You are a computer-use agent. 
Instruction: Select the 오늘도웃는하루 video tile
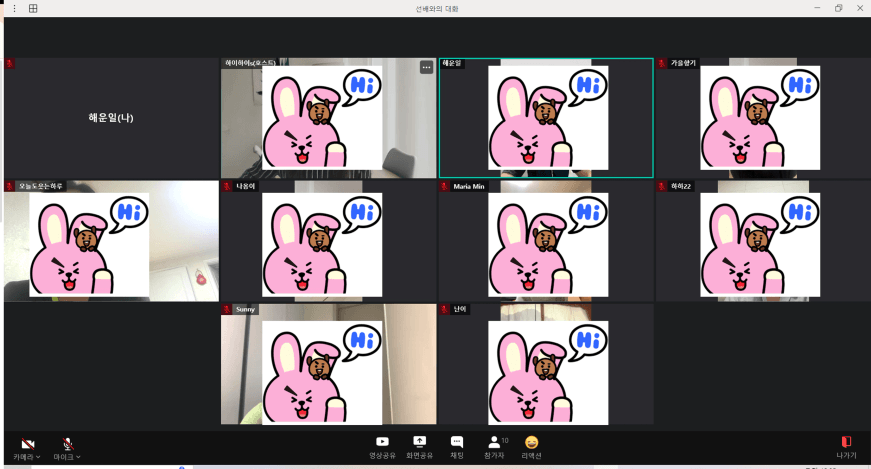111,241
